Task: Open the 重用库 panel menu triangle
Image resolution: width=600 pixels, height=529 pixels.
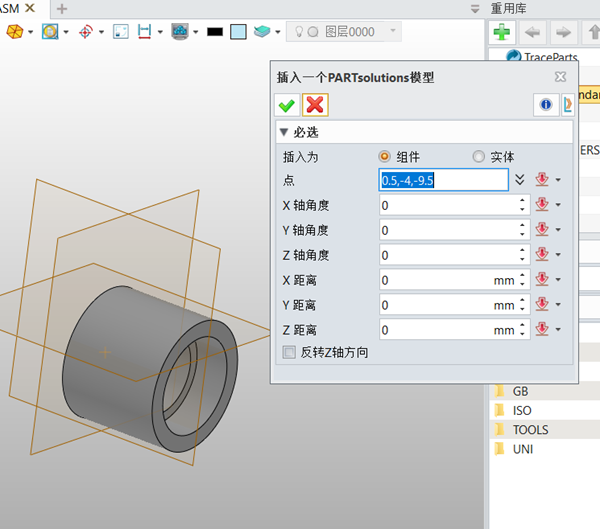Action: tap(474, 9)
